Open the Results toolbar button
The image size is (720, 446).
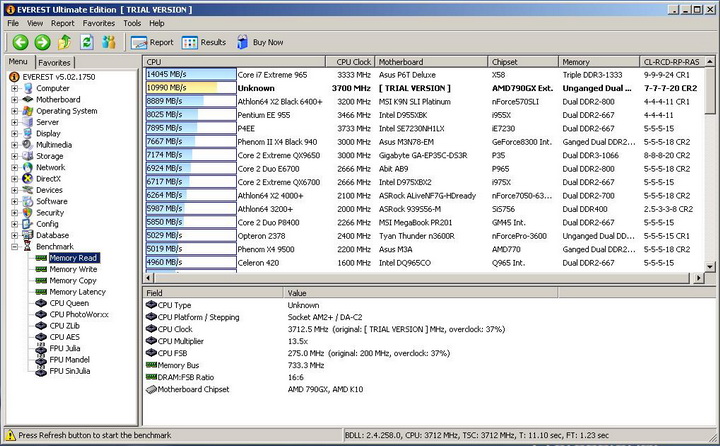[203, 42]
